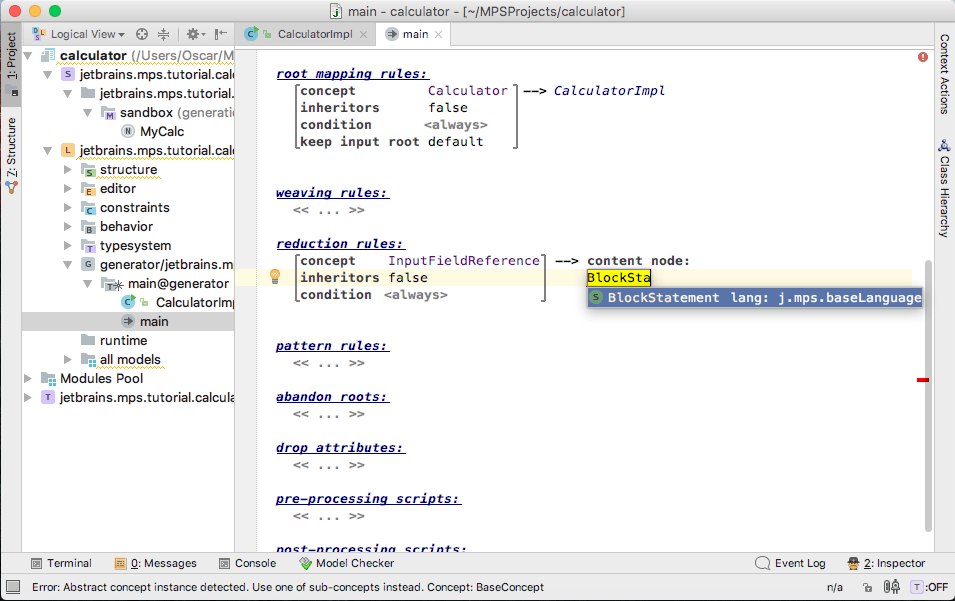Hide the Project tool window
Image resolution: width=955 pixels, height=601 pixels.
coord(220,34)
